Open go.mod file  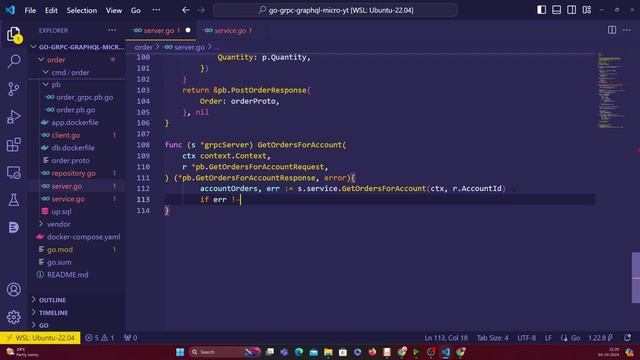[x=77, y=249]
